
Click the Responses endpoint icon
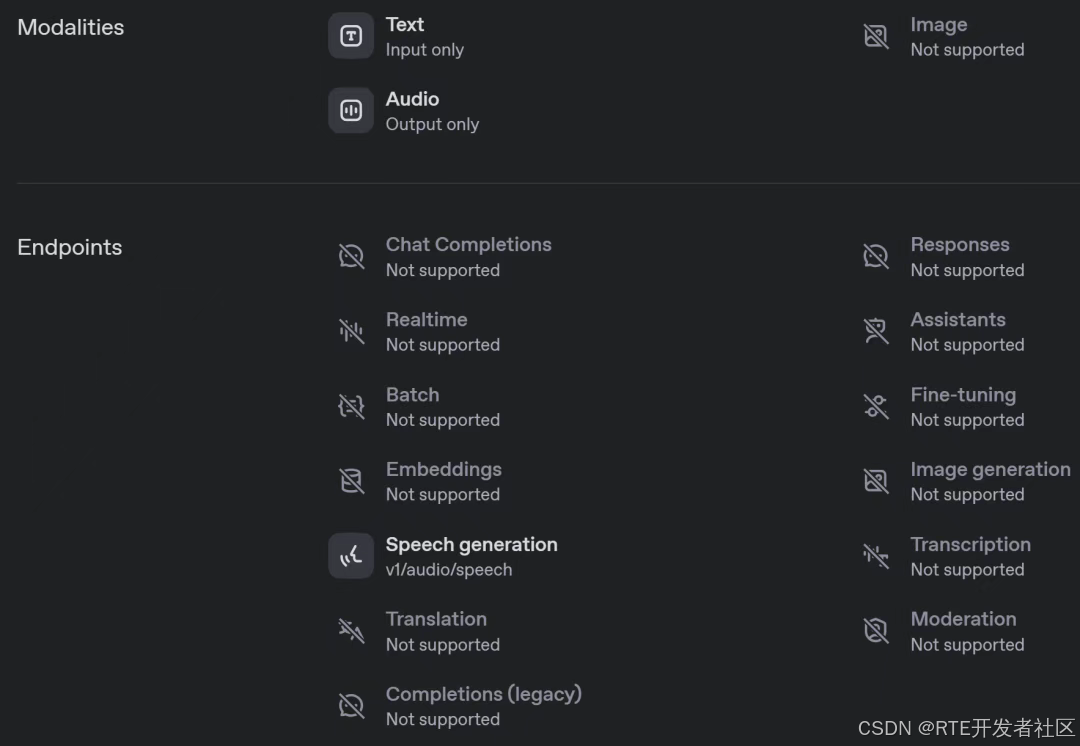876,257
